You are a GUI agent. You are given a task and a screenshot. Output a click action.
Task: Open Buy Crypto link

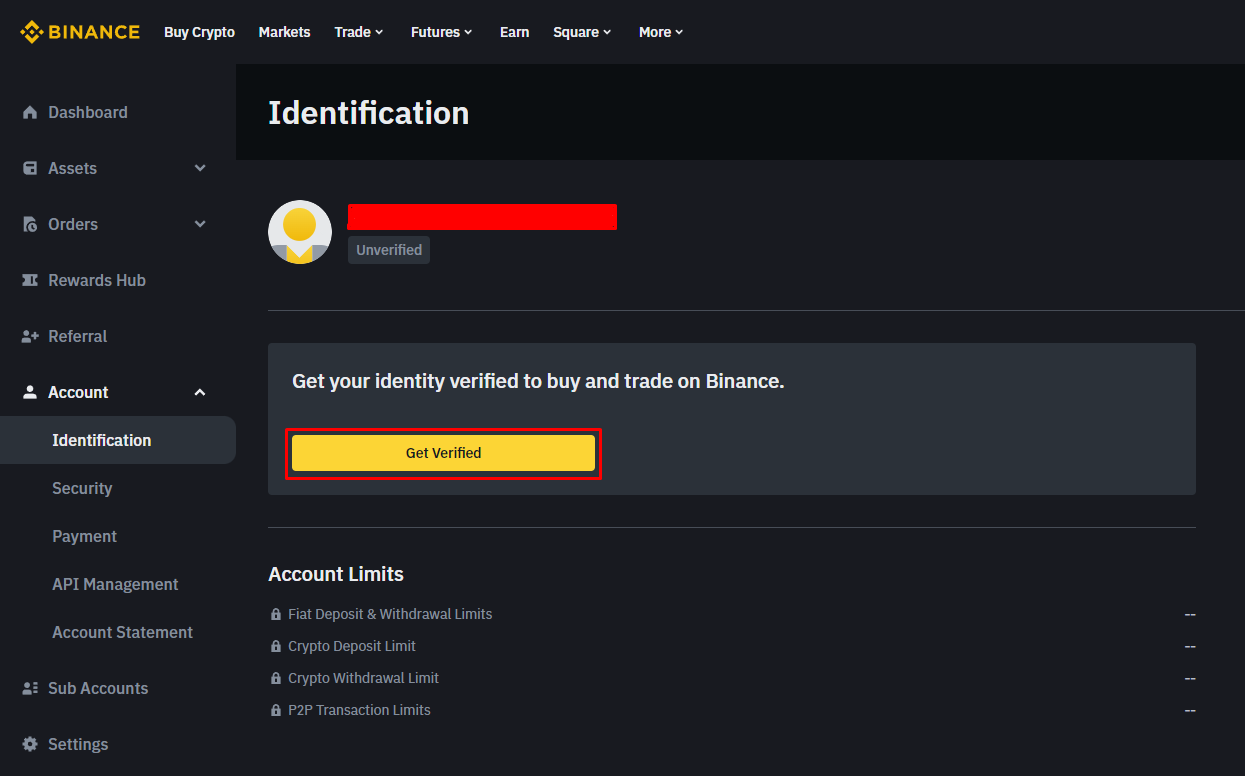(199, 32)
